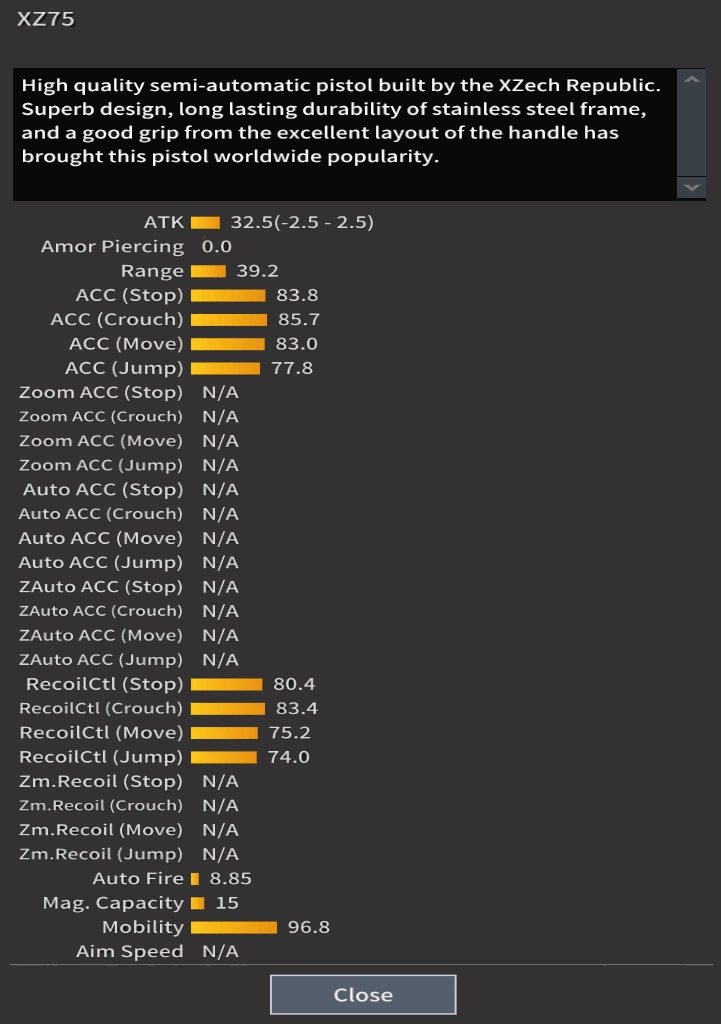Screen dimensions: 721x1024
Task: Click the ACC (Move) accuracy bar
Action: pyautogui.click(x=228, y=344)
